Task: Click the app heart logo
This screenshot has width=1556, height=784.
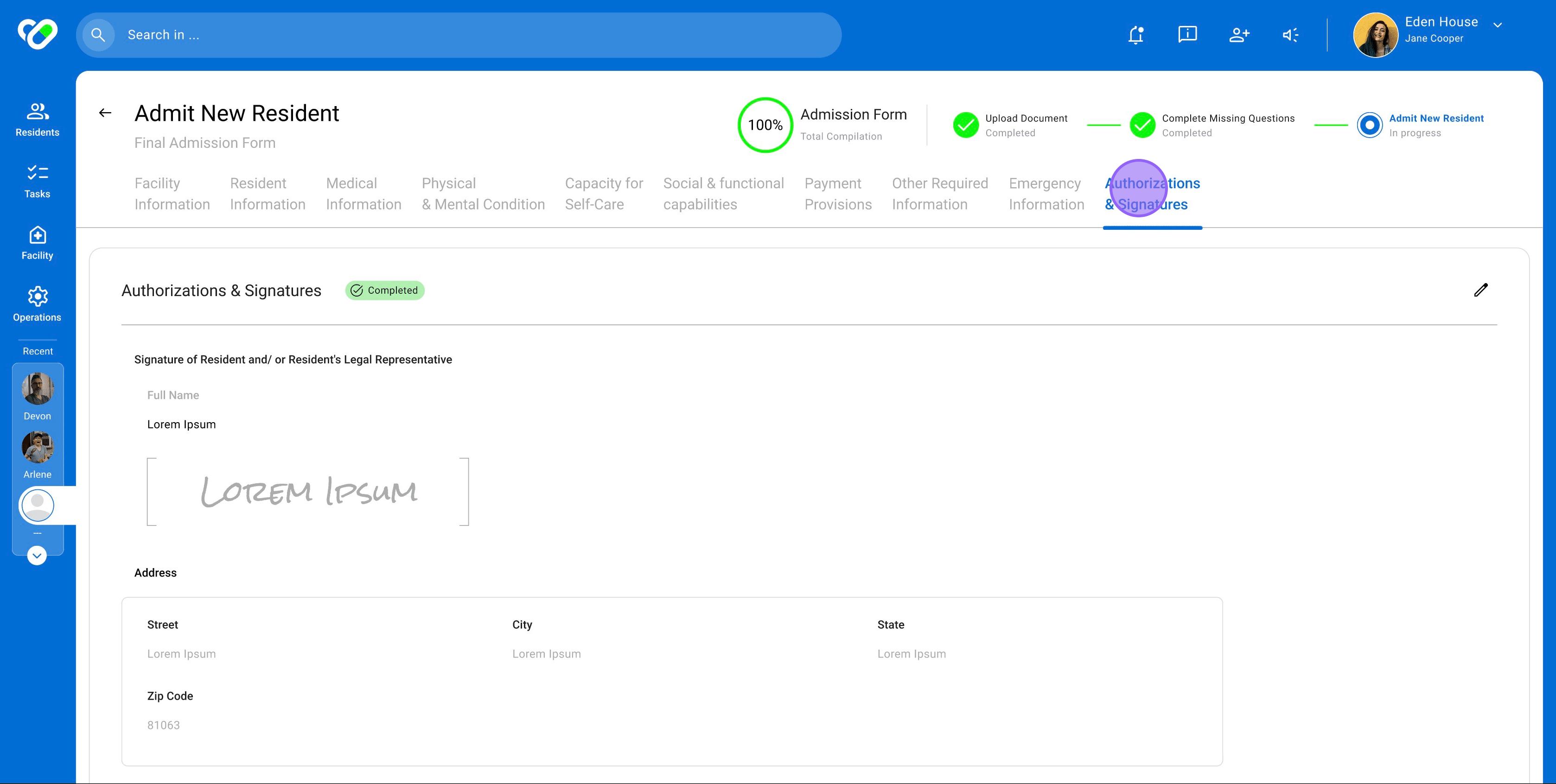Action: [x=38, y=34]
